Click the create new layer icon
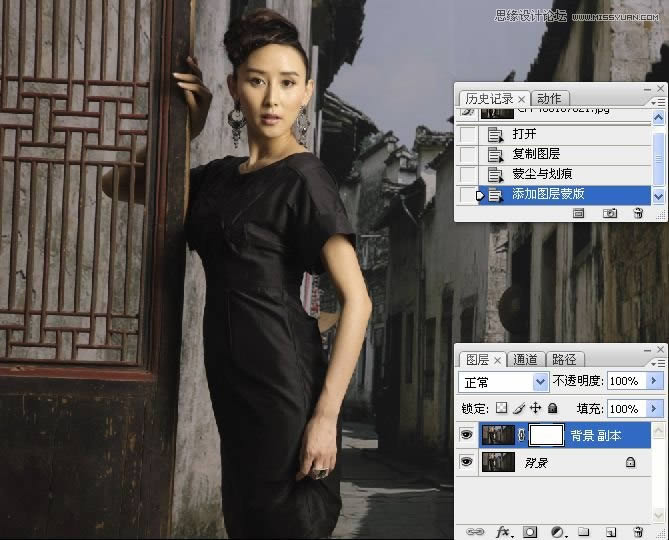669x540 pixels. (x=609, y=531)
